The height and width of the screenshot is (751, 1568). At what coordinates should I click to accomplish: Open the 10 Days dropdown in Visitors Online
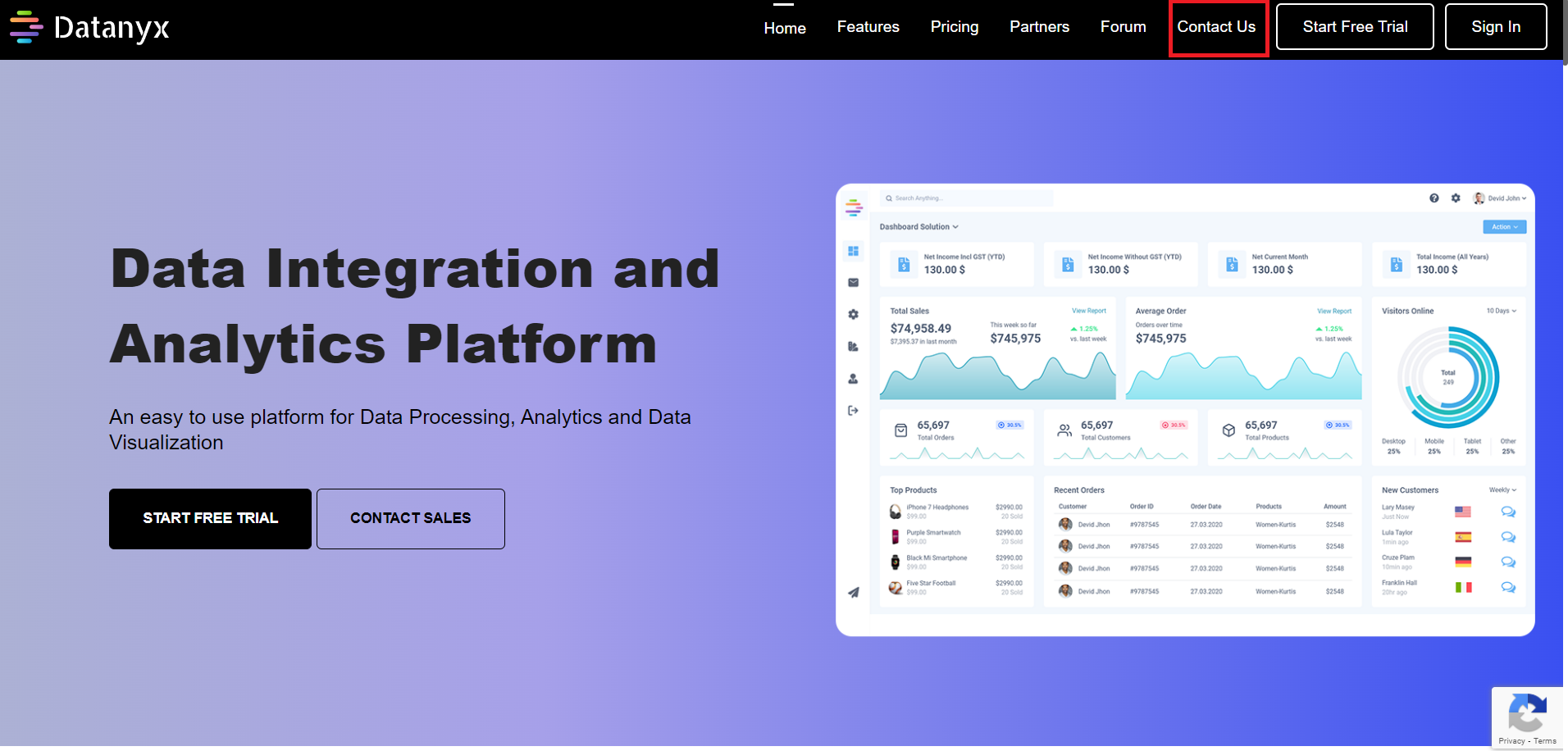click(1501, 311)
